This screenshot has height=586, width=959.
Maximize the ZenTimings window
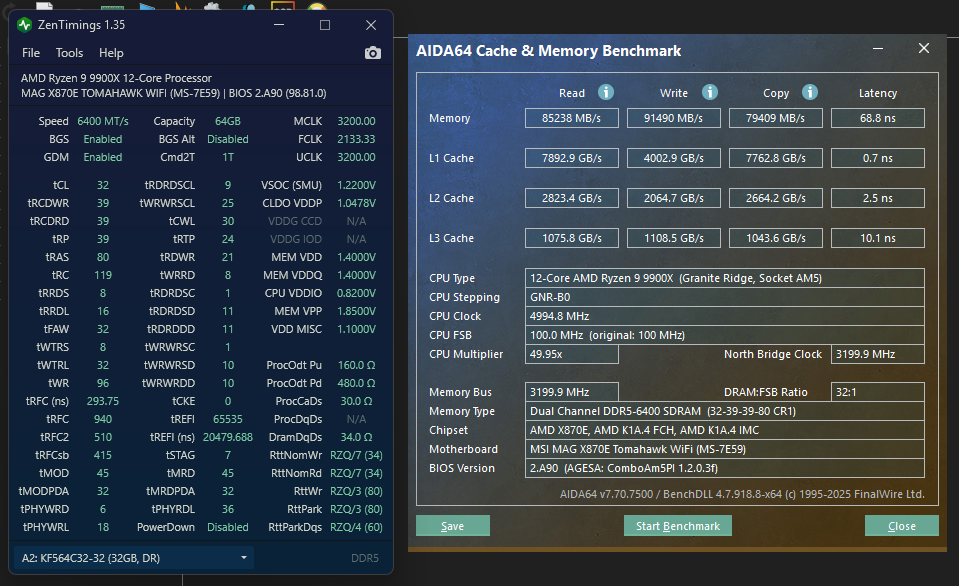325,25
